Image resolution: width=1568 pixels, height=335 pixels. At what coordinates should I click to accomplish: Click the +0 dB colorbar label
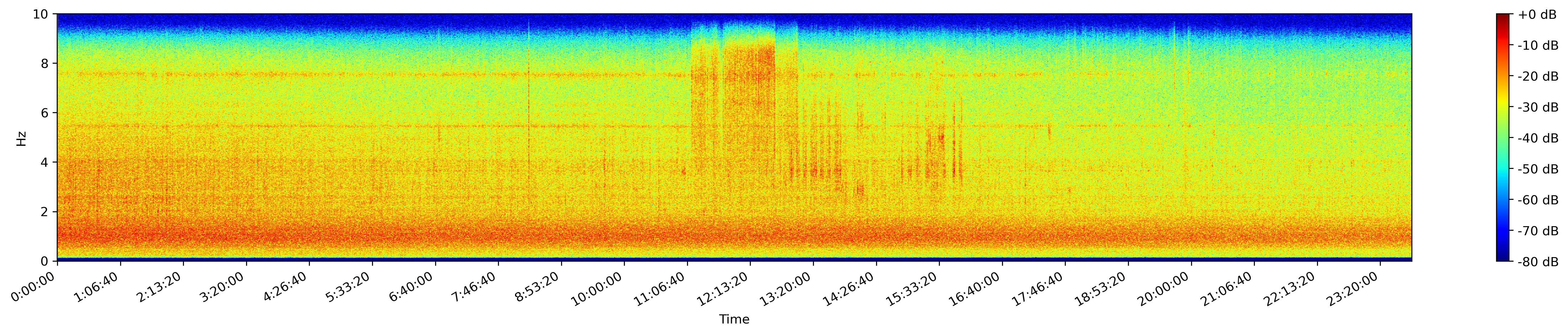[1537, 15]
